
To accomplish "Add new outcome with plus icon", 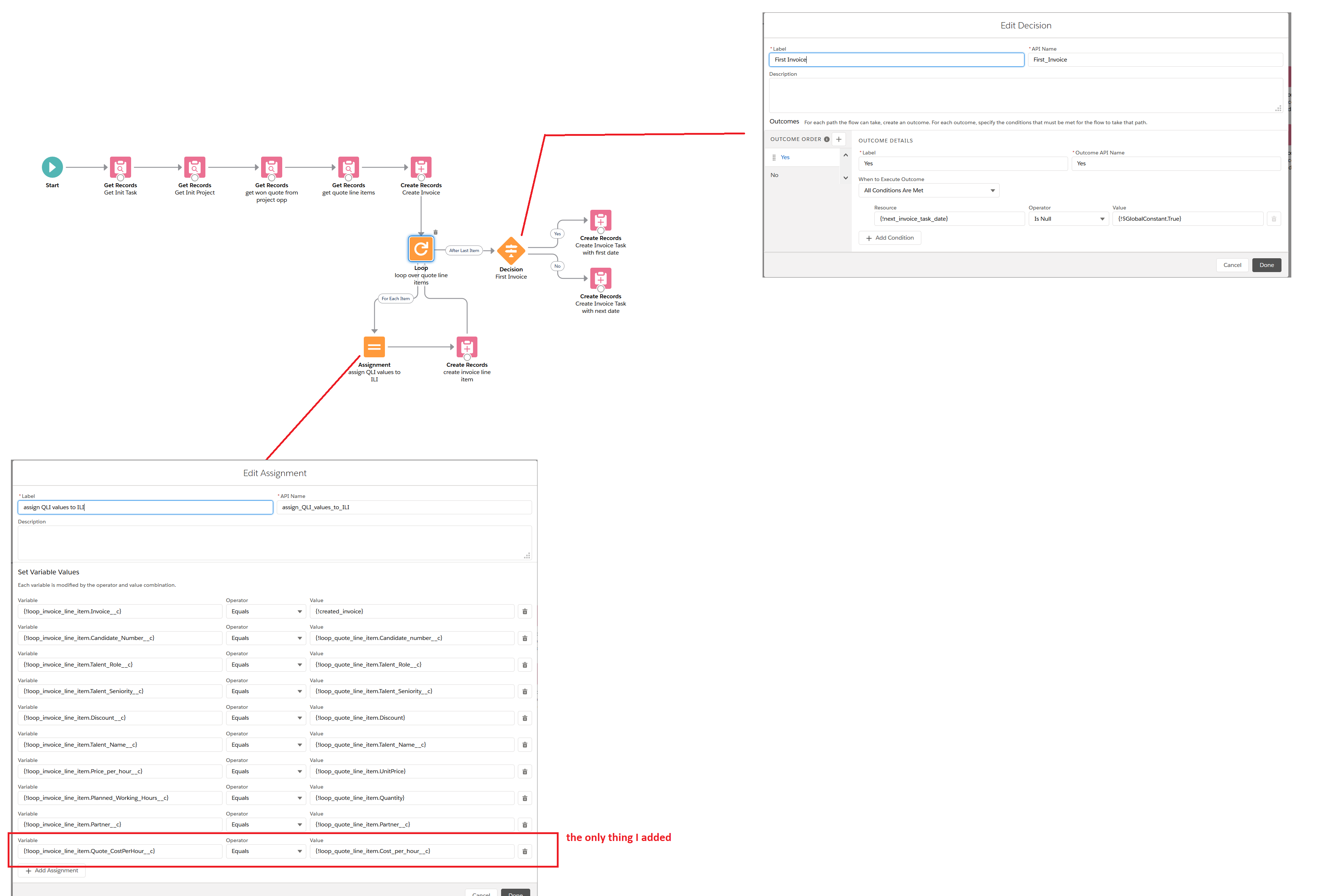I will (838, 139).
